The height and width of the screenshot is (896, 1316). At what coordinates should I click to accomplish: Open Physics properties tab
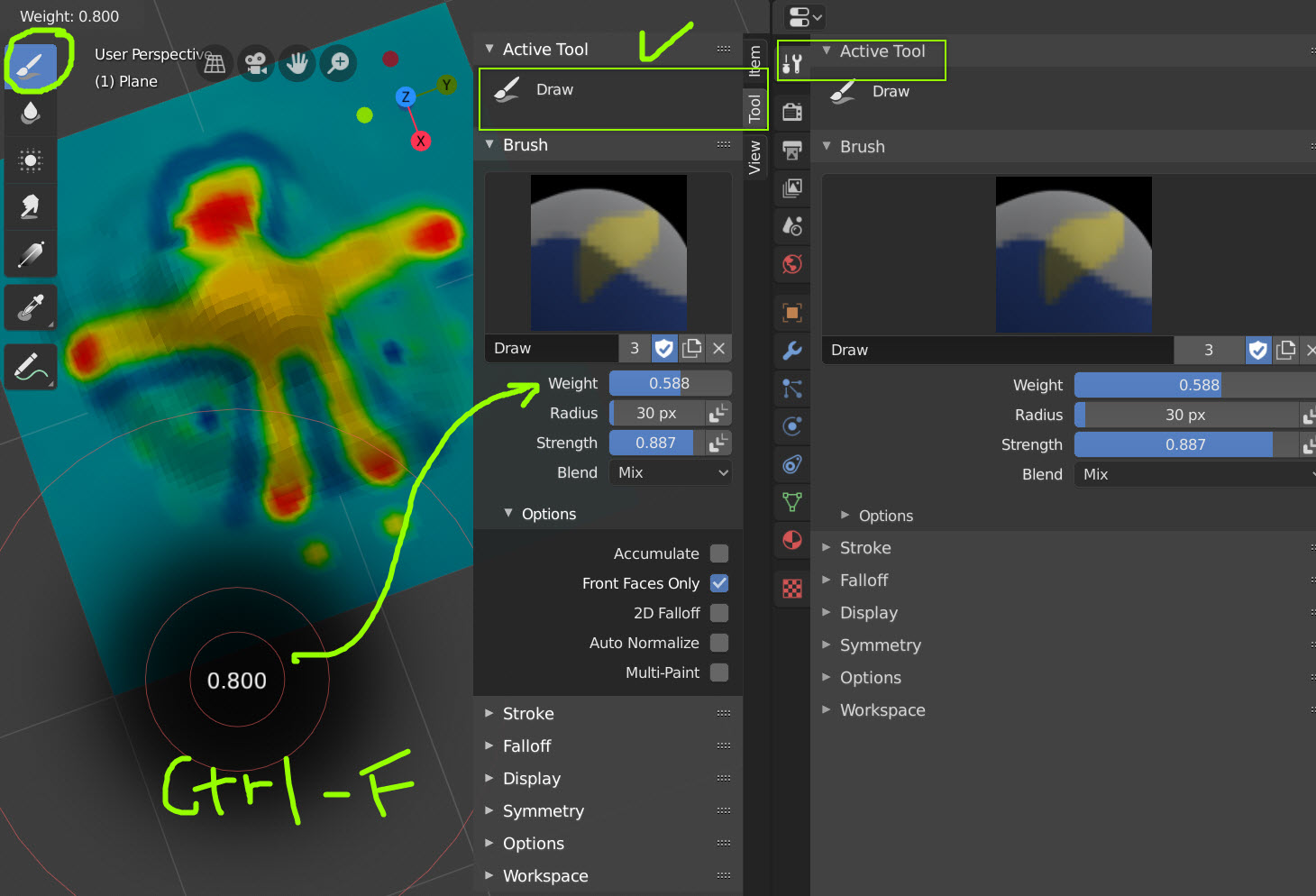(792, 426)
